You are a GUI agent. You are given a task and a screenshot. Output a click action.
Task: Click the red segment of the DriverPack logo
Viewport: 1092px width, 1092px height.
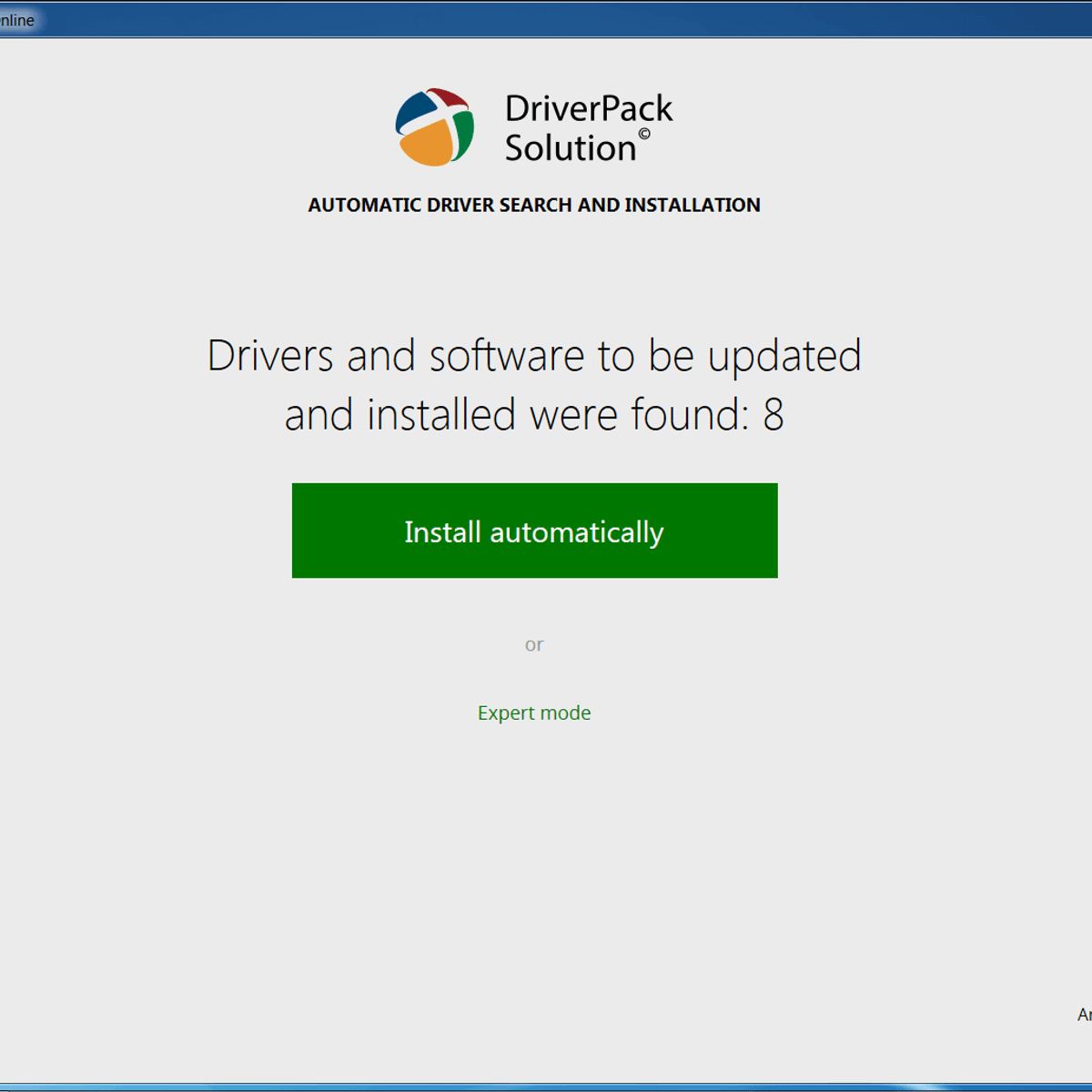coord(448,98)
